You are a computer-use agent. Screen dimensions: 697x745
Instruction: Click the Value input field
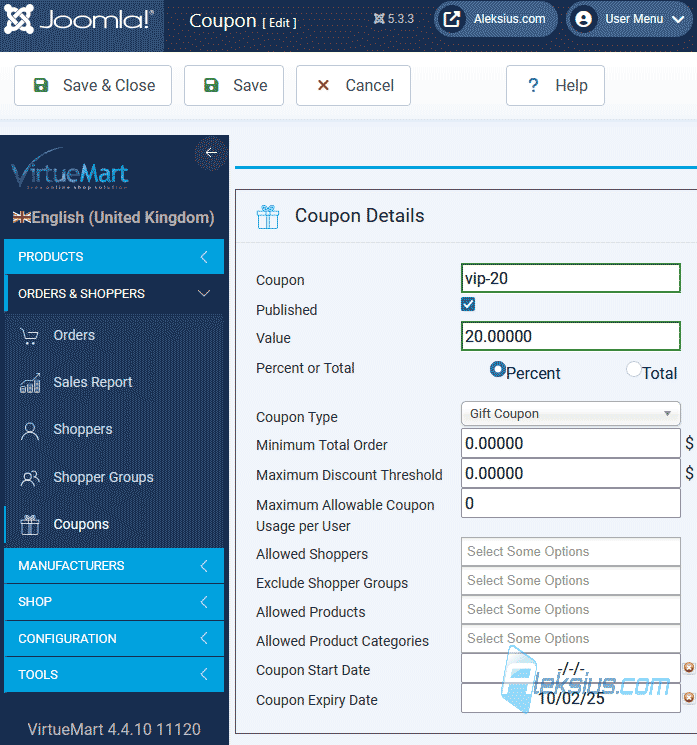pyautogui.click(x=571, y=336)
